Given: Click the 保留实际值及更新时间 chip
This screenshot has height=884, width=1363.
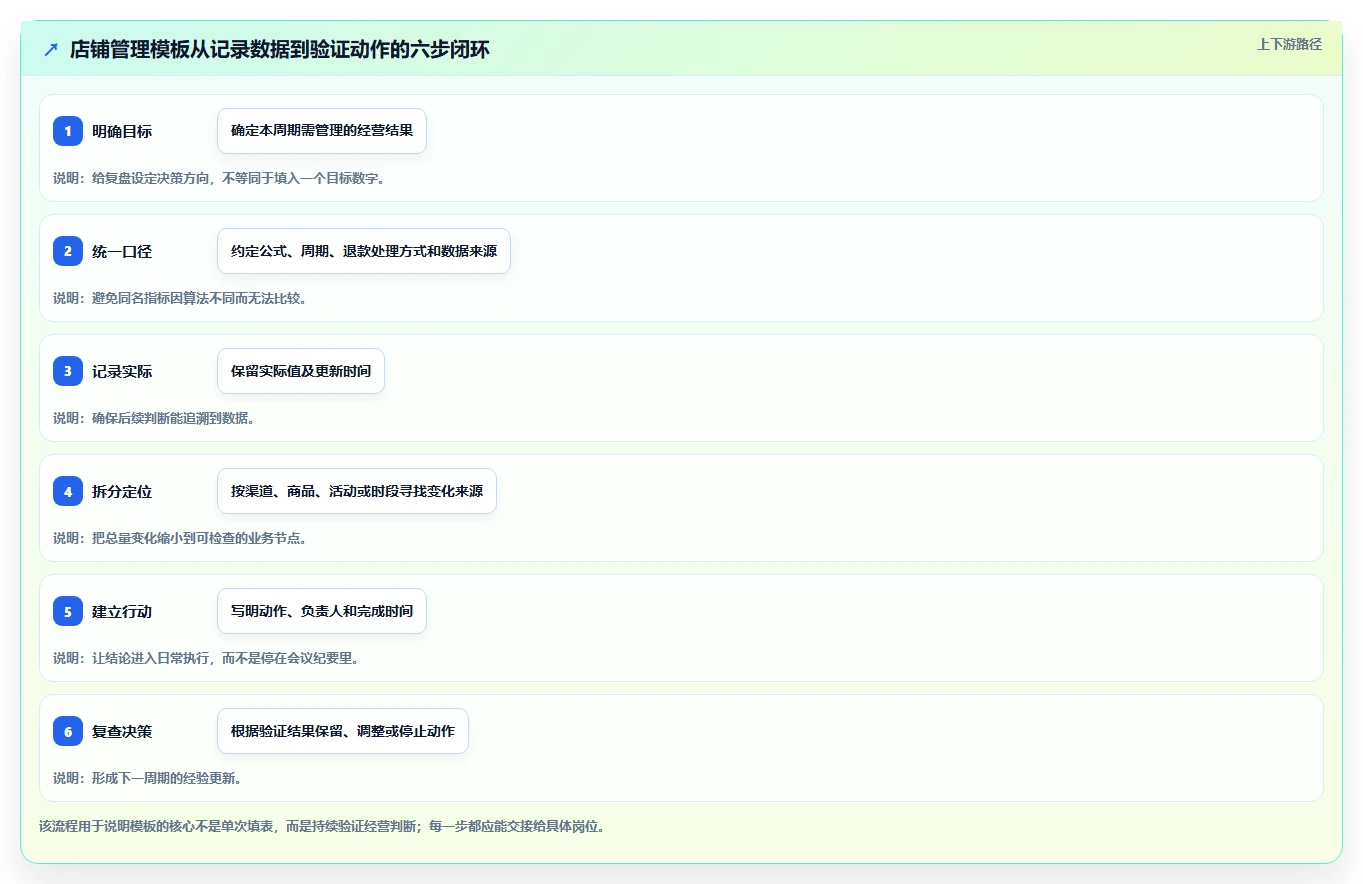Looking at the screenshot, I should pyautogui.click(x=301, y=371).
